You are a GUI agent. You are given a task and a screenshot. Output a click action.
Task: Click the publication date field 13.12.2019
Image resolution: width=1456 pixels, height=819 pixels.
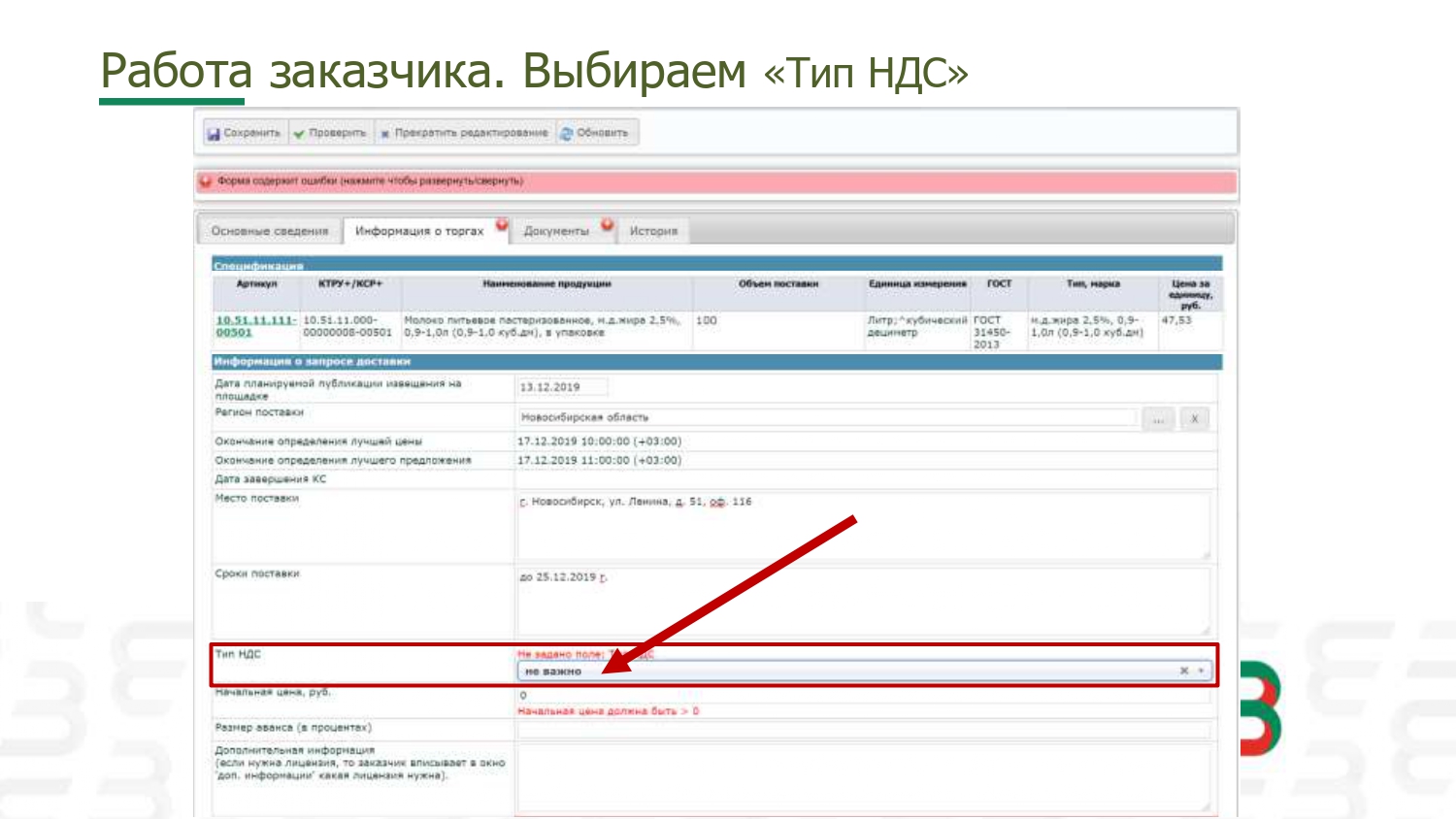click(562, 387)
